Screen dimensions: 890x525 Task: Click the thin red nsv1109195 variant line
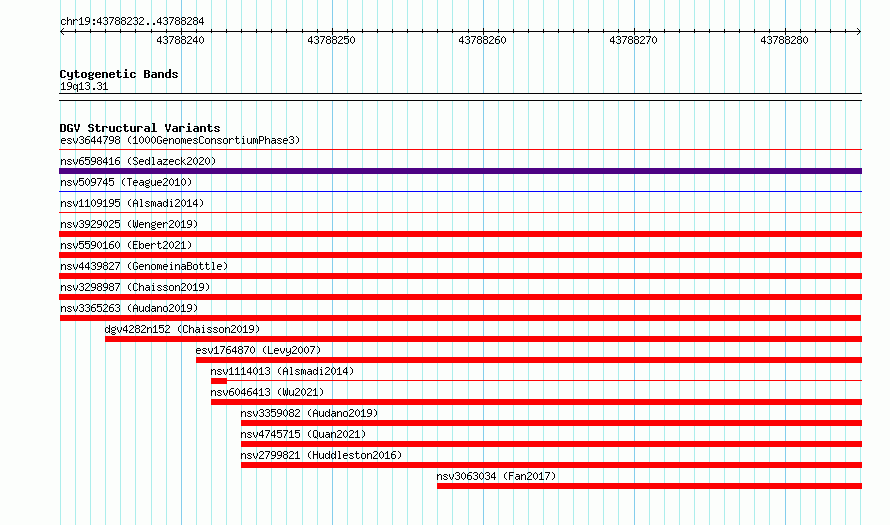[460, 213]
